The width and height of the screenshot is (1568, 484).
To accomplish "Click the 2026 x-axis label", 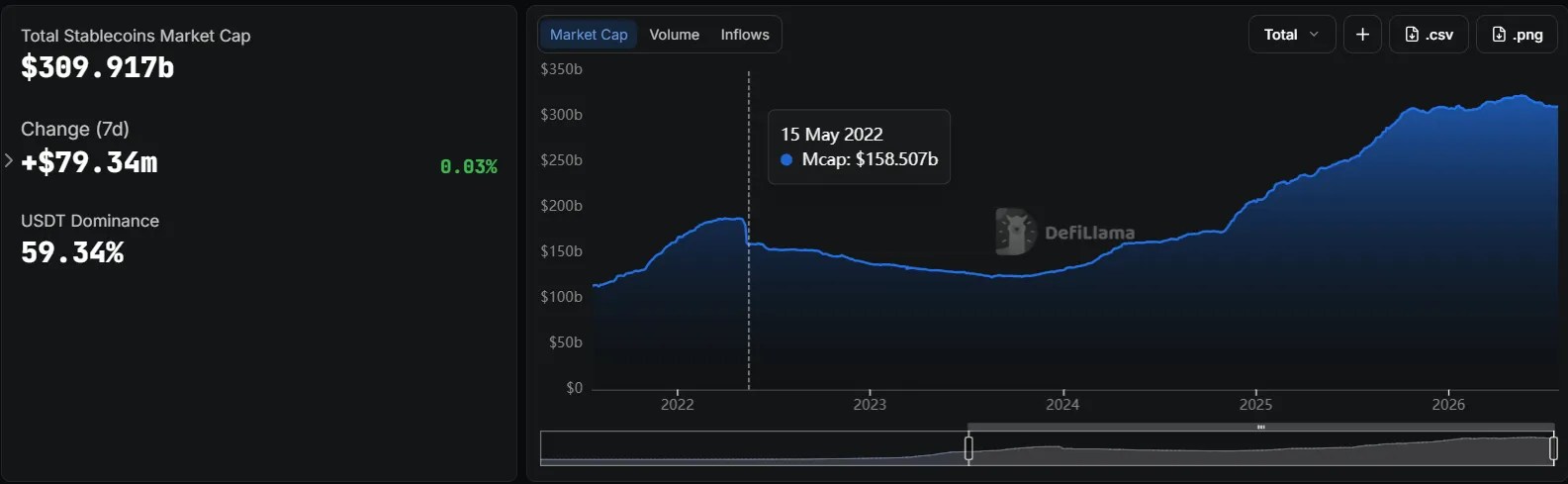I will click(1448, 404).
